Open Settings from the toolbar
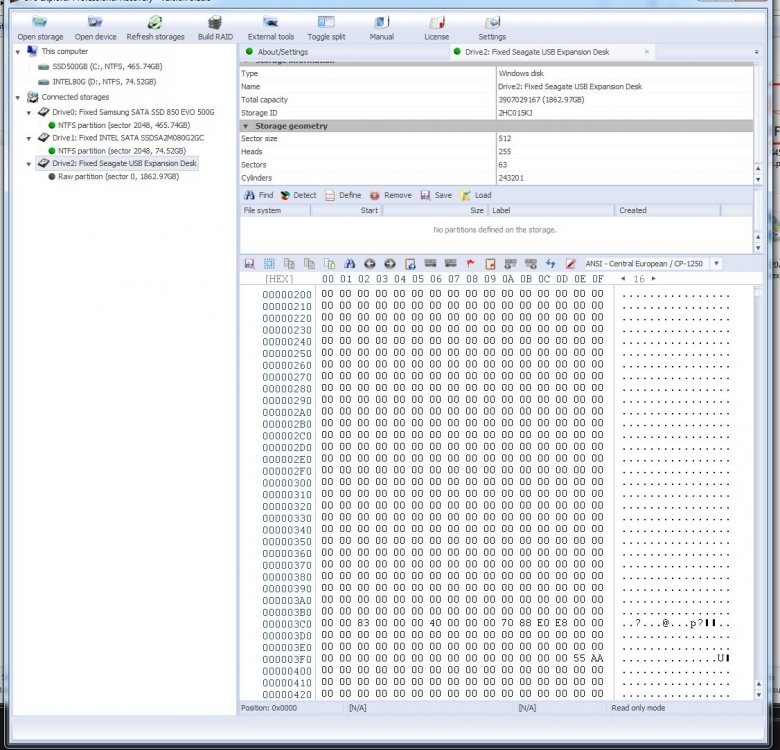This screenshot has width=780, height=750. (x=492, y=22)
